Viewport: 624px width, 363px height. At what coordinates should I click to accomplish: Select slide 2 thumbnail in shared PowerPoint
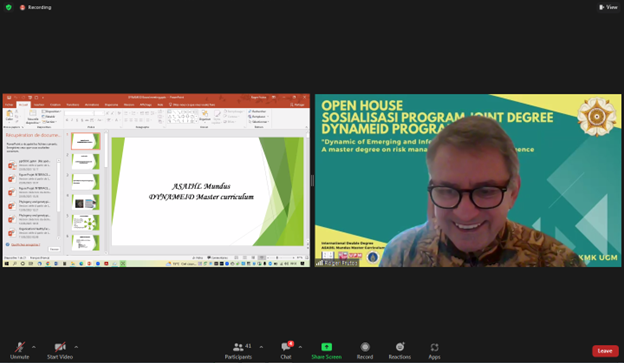tap(86, 162)
